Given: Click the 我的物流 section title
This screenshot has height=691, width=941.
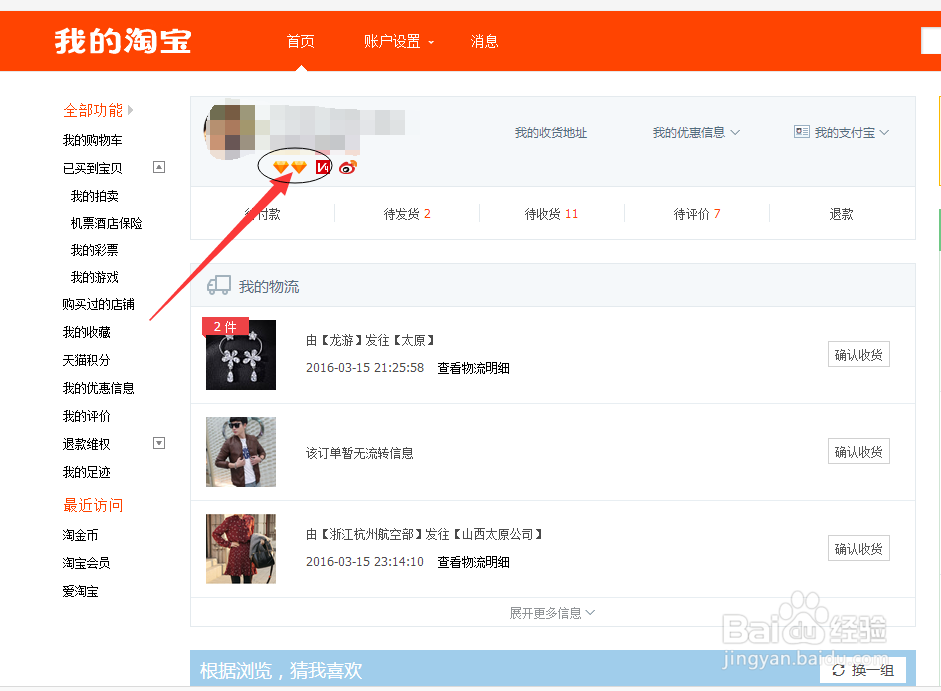Looking at the screenshot, I should [269, 286].
